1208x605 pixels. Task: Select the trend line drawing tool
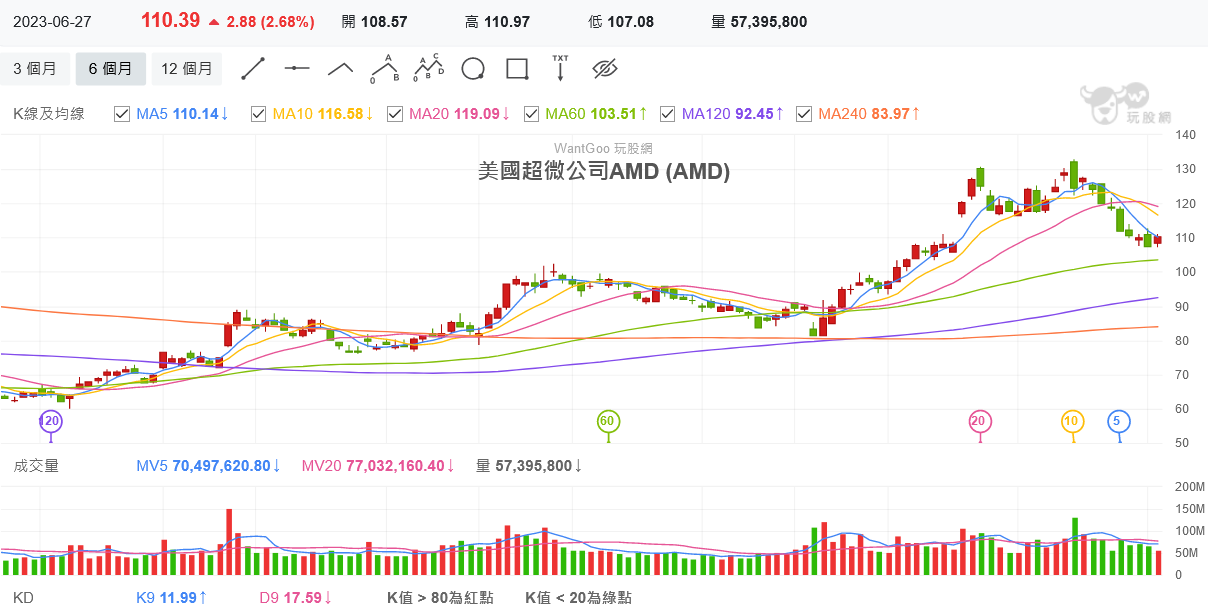(253, 69)
